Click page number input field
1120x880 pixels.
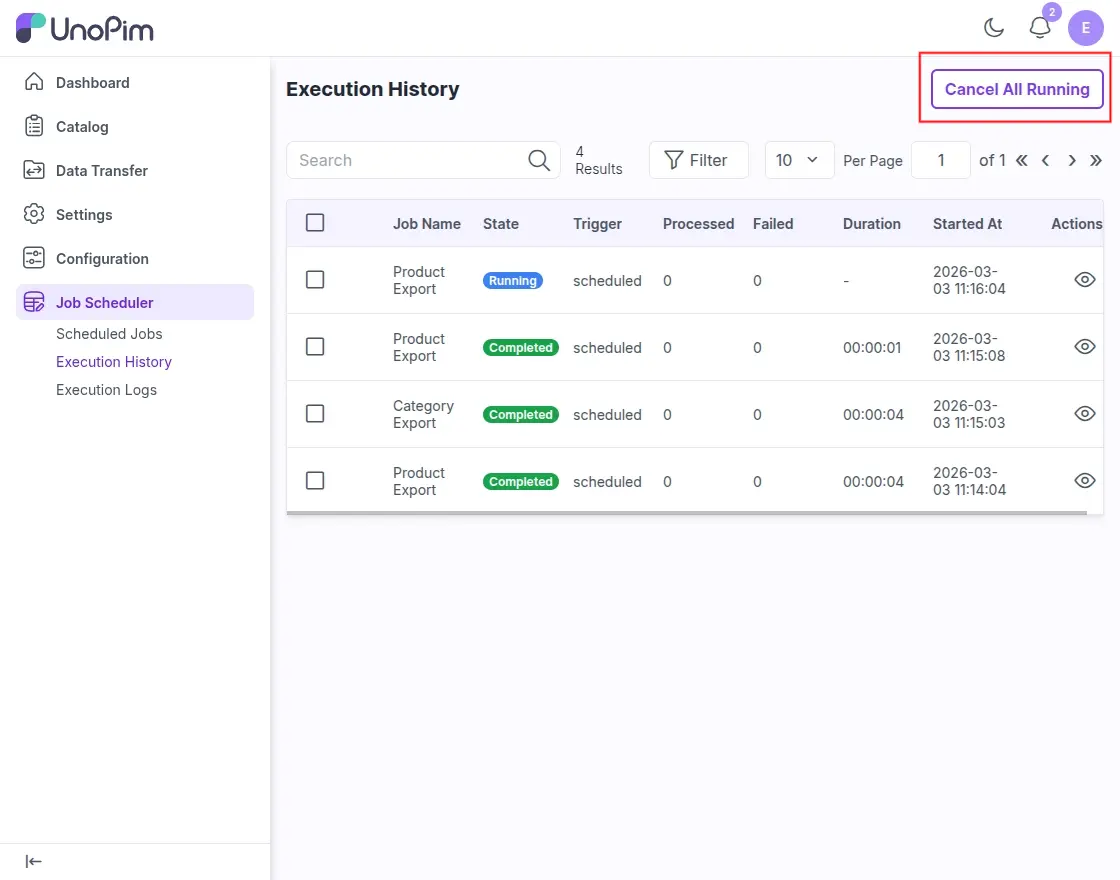pos(941,160)
